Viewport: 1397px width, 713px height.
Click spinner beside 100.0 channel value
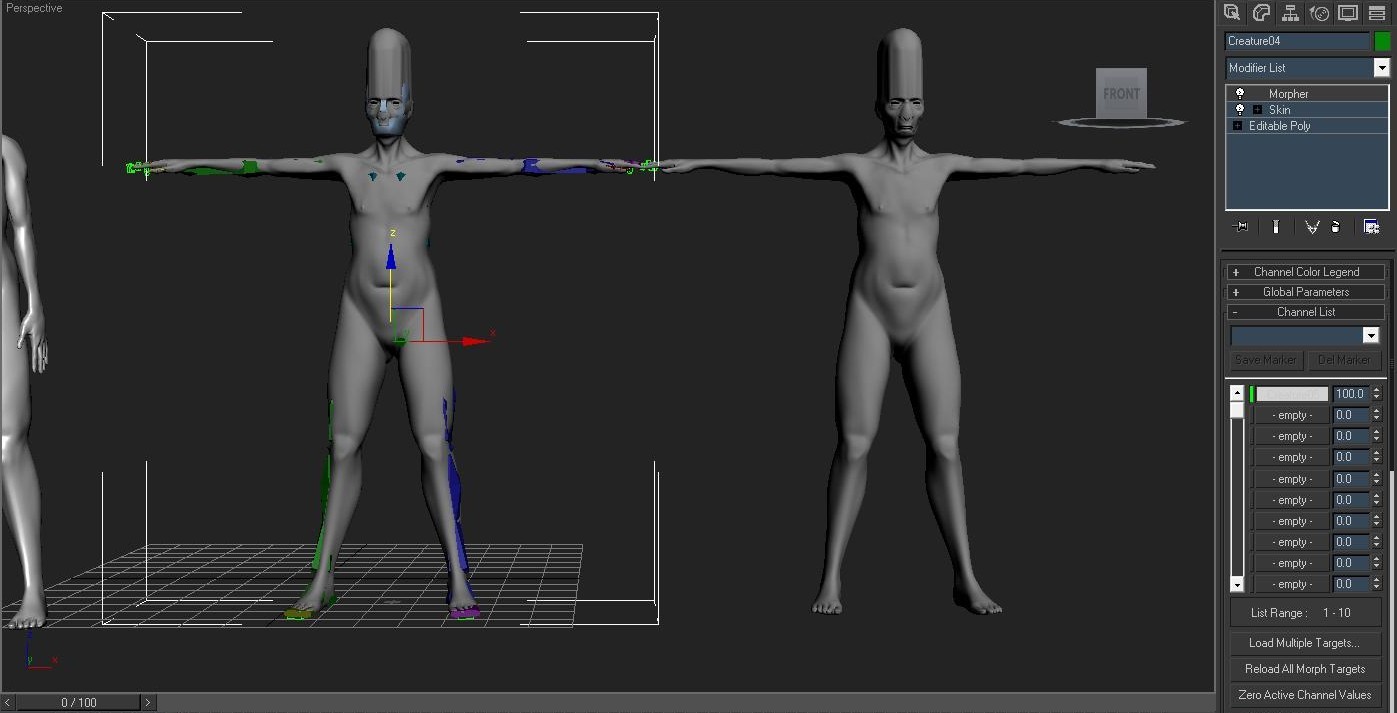(x=1376, y=394)
